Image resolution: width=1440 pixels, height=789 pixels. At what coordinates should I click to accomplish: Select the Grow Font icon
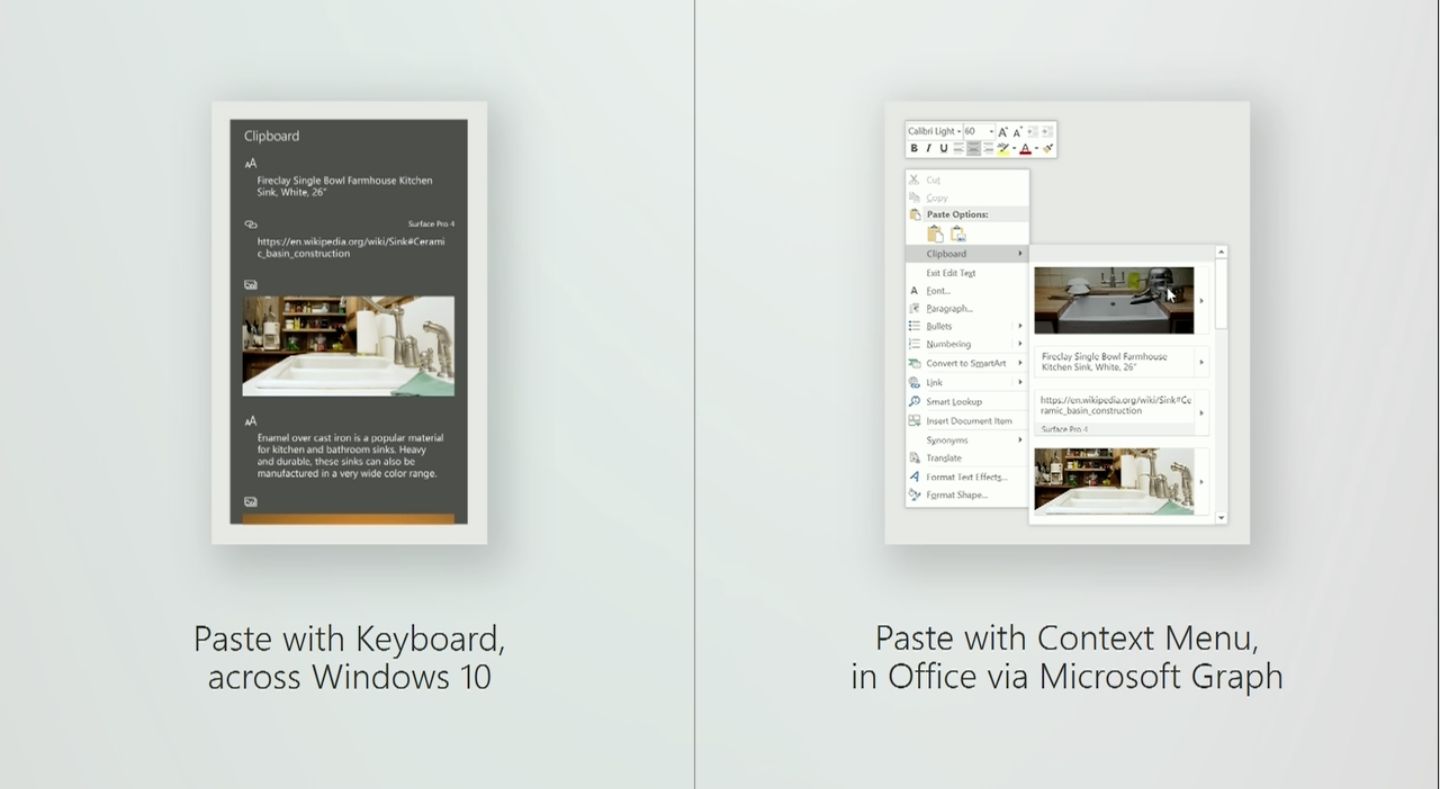[x=1003, y=131]
